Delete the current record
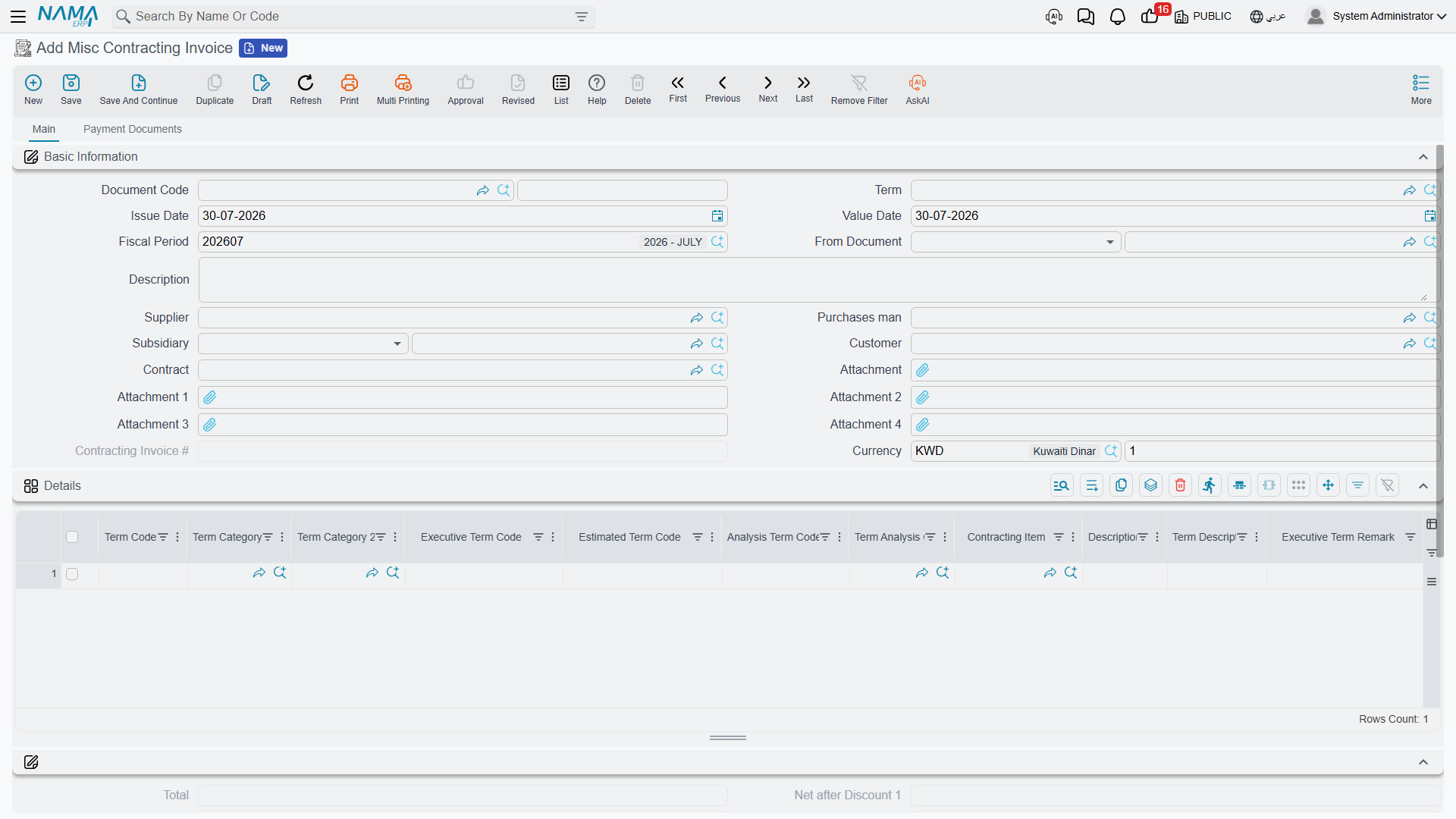 click(638, 89)
